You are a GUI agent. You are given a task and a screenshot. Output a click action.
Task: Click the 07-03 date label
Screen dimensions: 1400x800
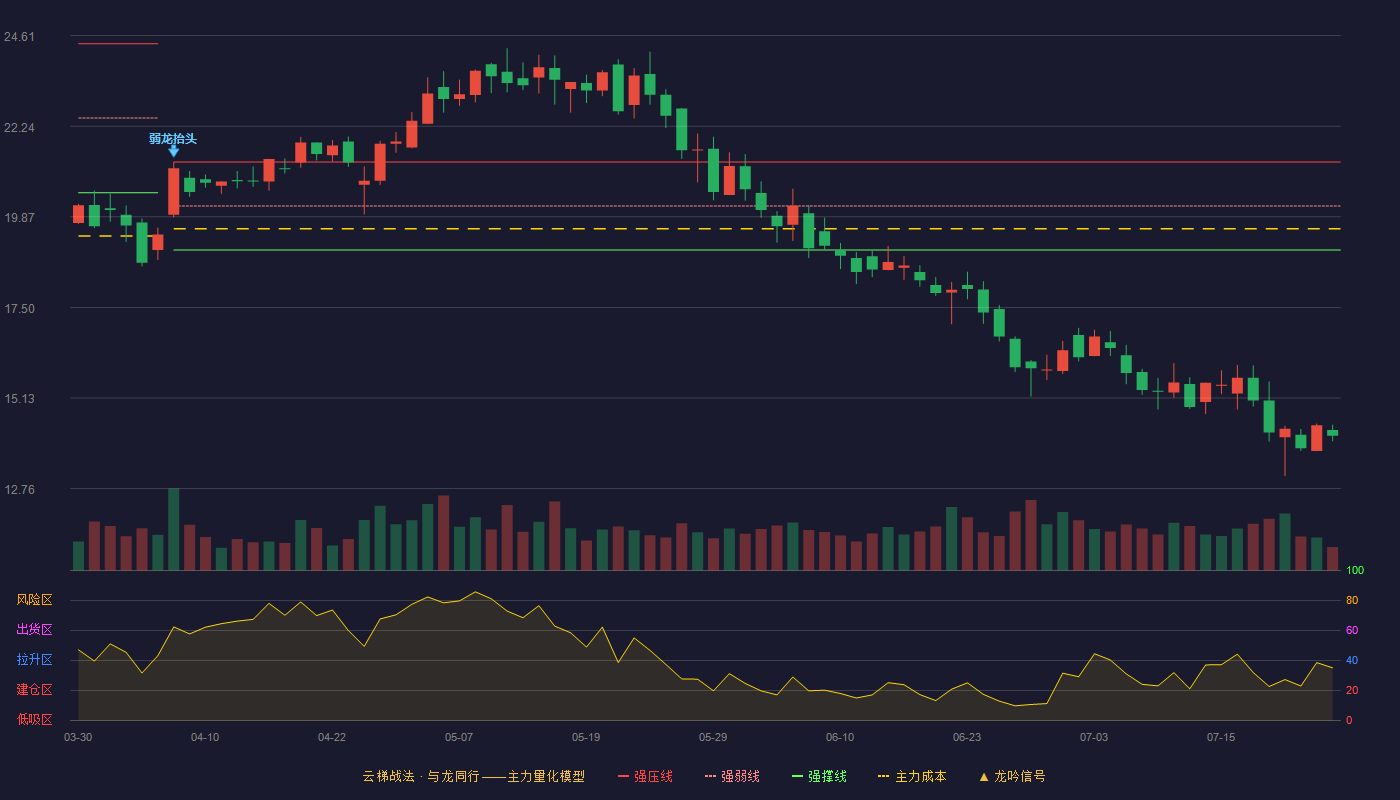coord(1094,737)
